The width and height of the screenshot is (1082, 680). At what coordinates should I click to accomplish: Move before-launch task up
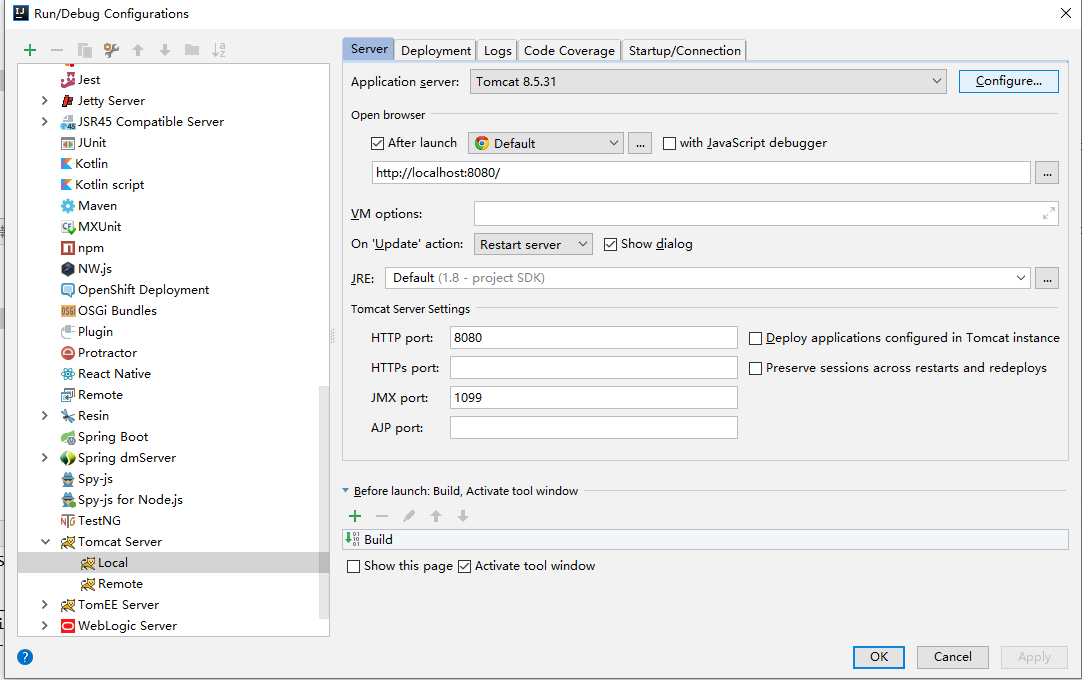pos(436,516)
